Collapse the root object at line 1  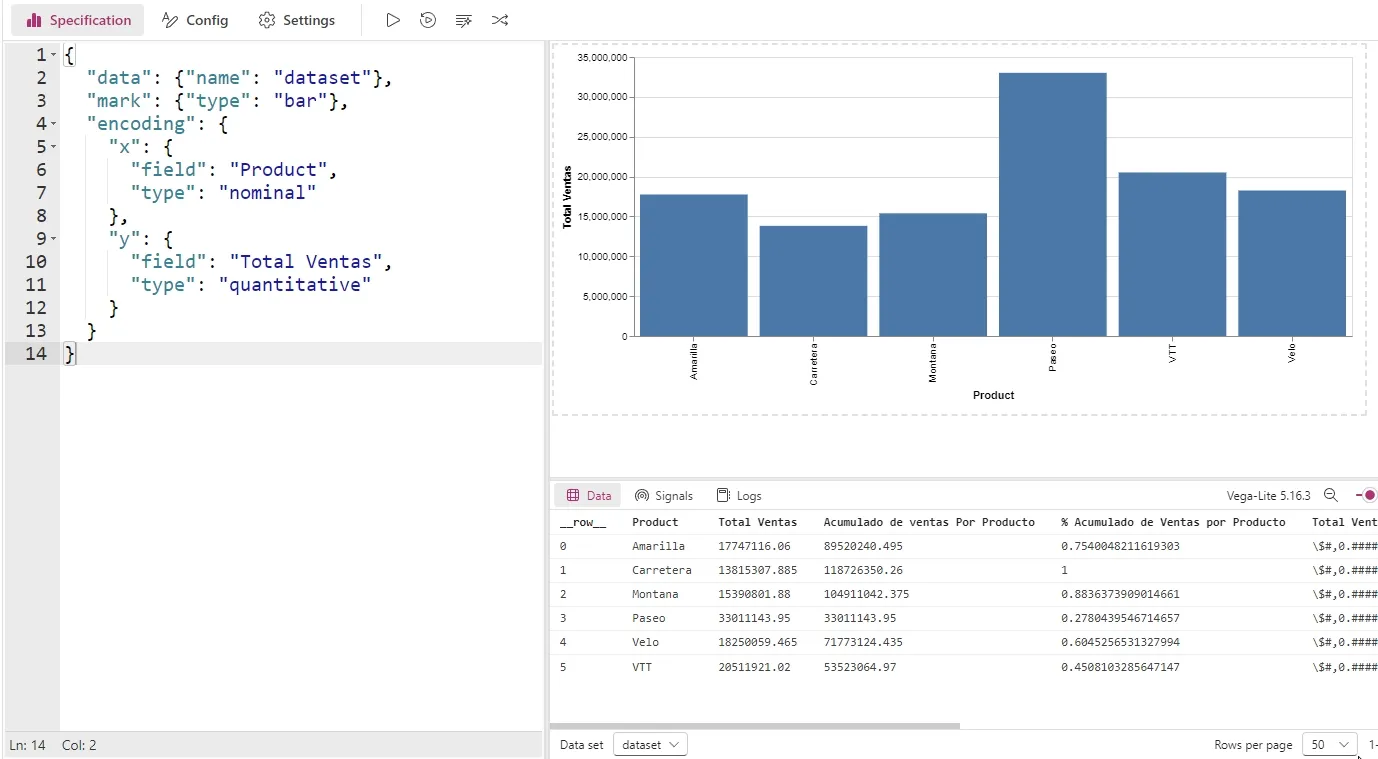tap(54, 55)
